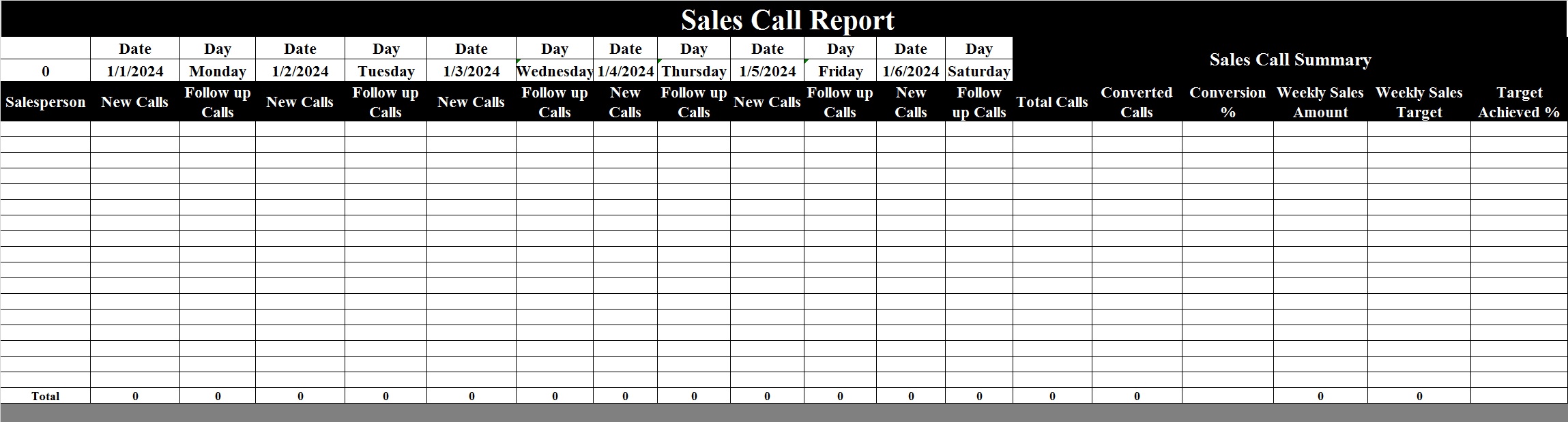This screenshot has width=1568, height=422.
Task: Click the Wednesday cell with green marker
Action: click(x=555, y=71)
